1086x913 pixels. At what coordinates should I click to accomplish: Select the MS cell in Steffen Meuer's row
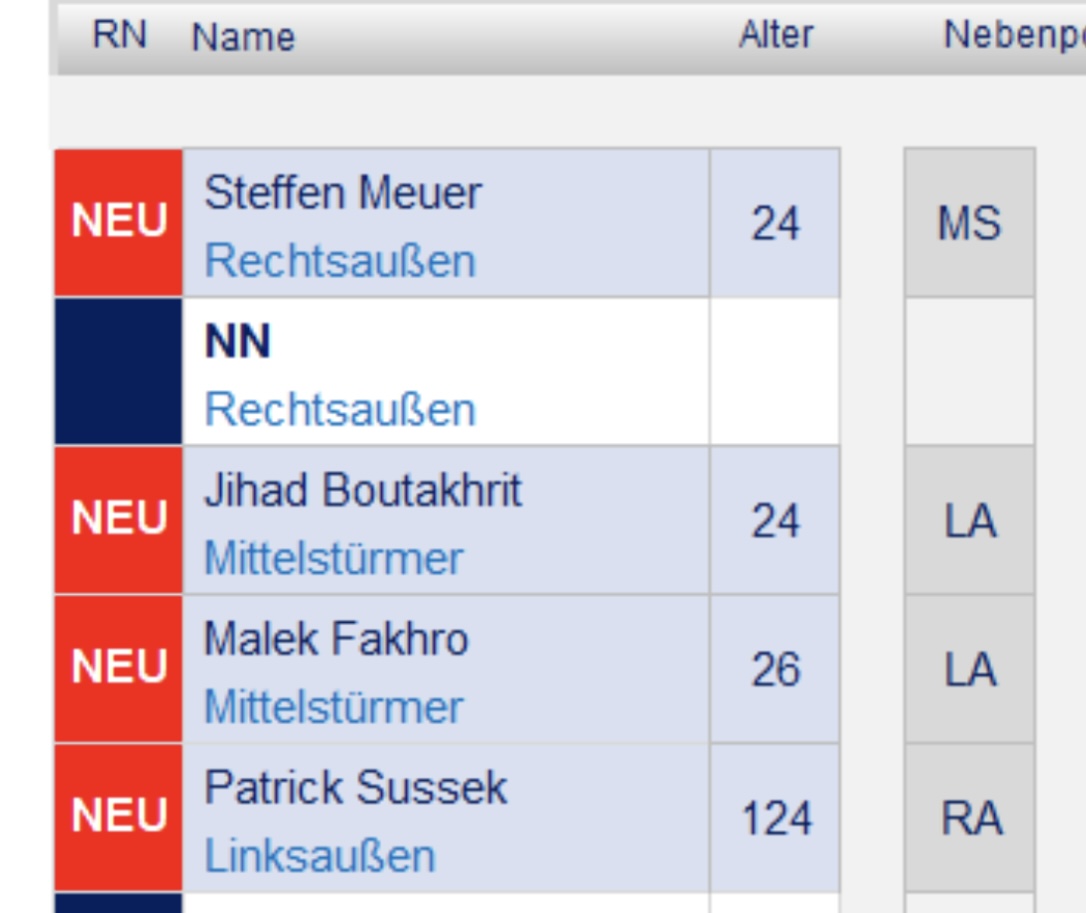tap(969, 223)
